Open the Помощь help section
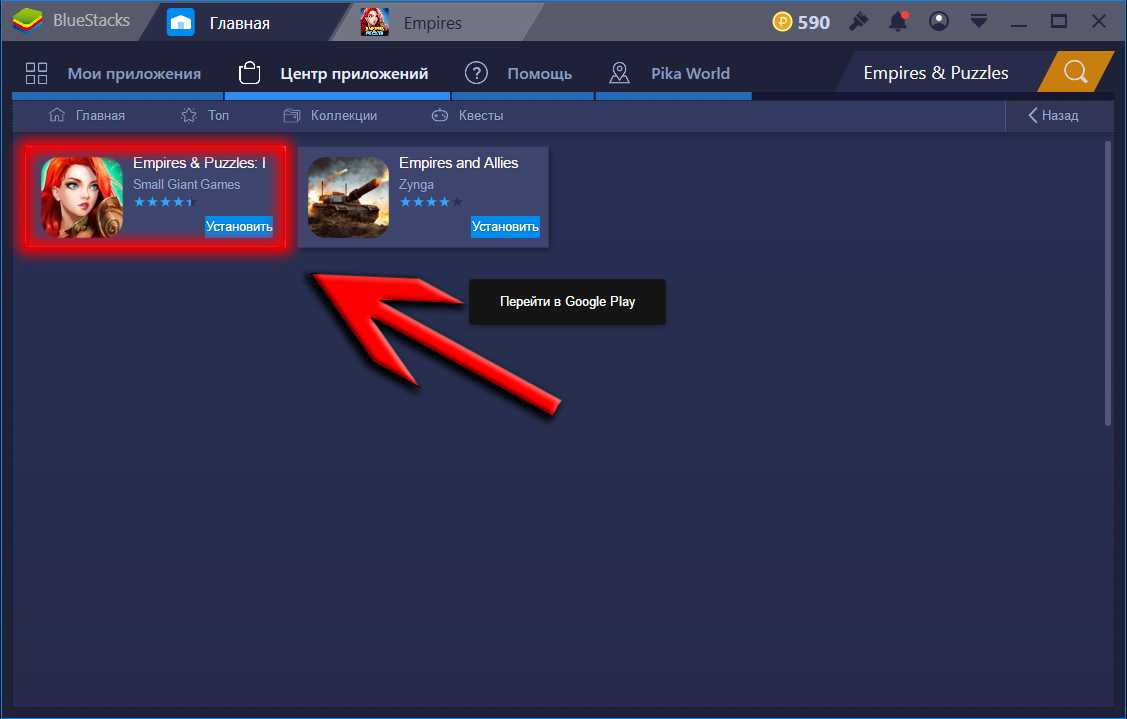 519,73
